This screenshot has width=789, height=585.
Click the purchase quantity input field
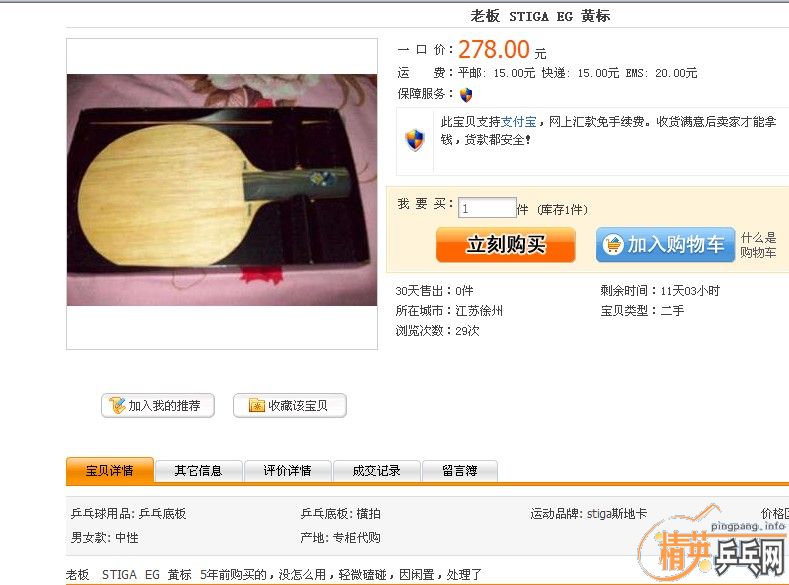pyautogui.click(x=487, y=208)
